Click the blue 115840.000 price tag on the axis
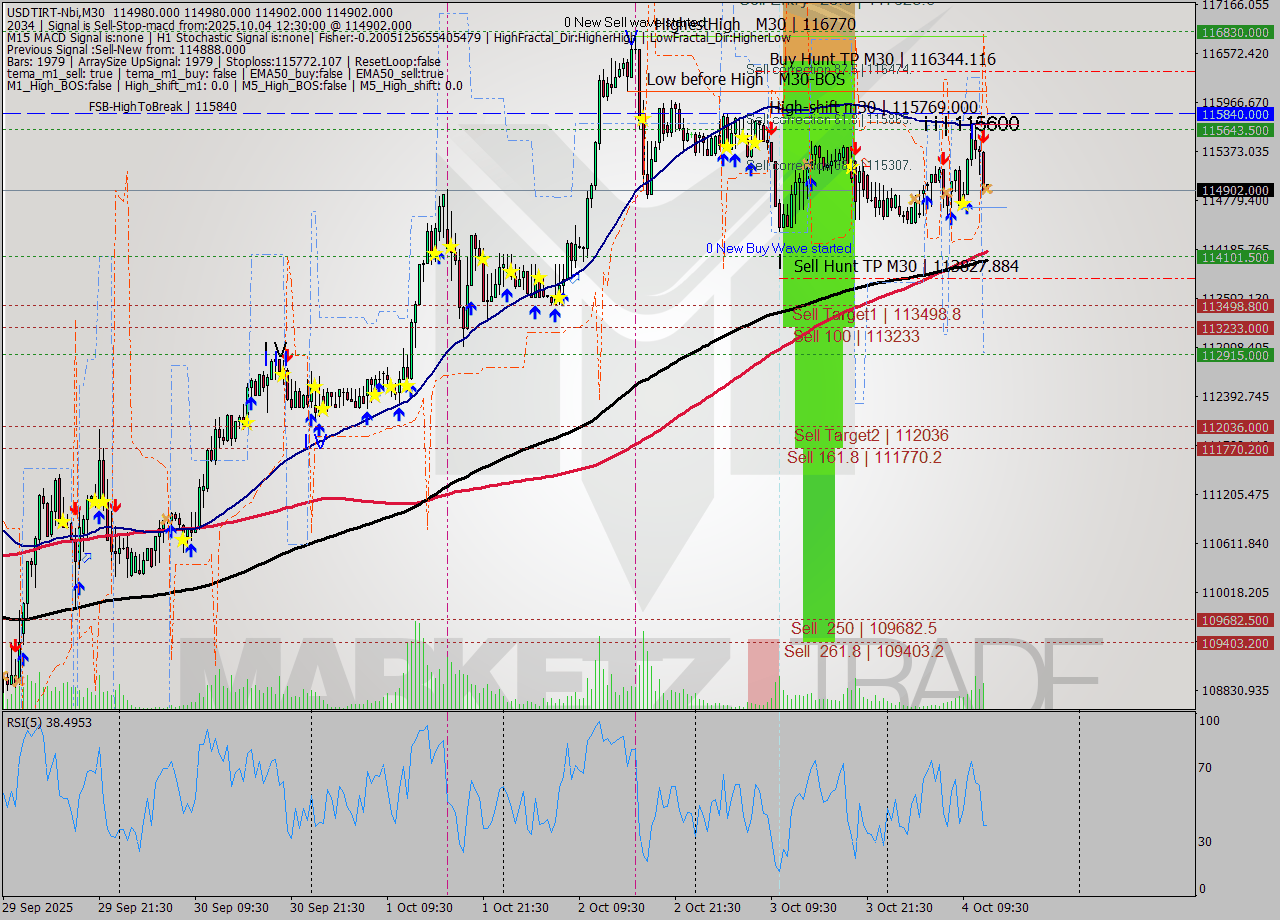 pyautogui.click(x=1234, y=114)
